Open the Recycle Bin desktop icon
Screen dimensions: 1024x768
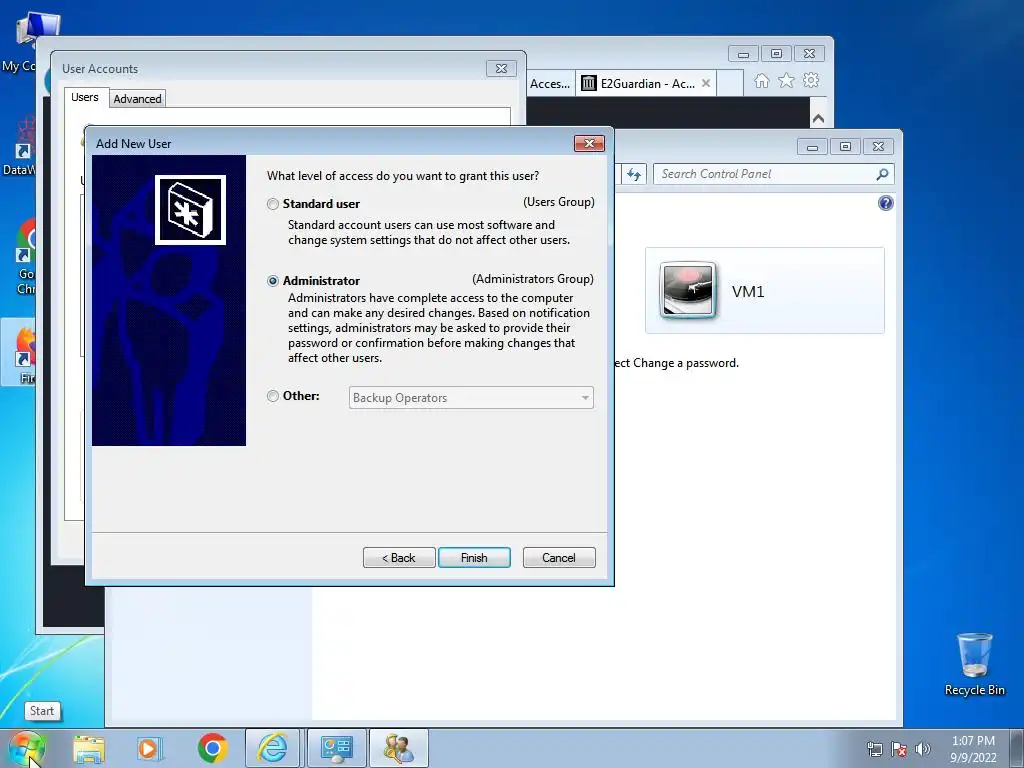[x=974, y=664]
